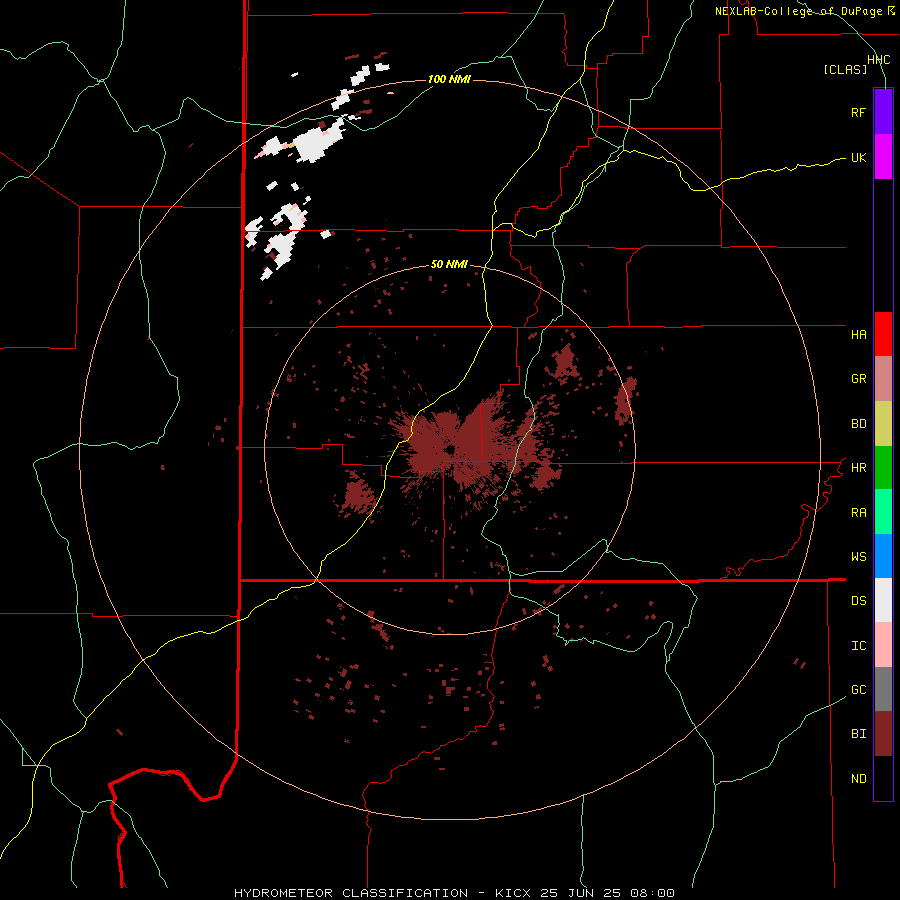Click the BD legend label

coord(858,424)
